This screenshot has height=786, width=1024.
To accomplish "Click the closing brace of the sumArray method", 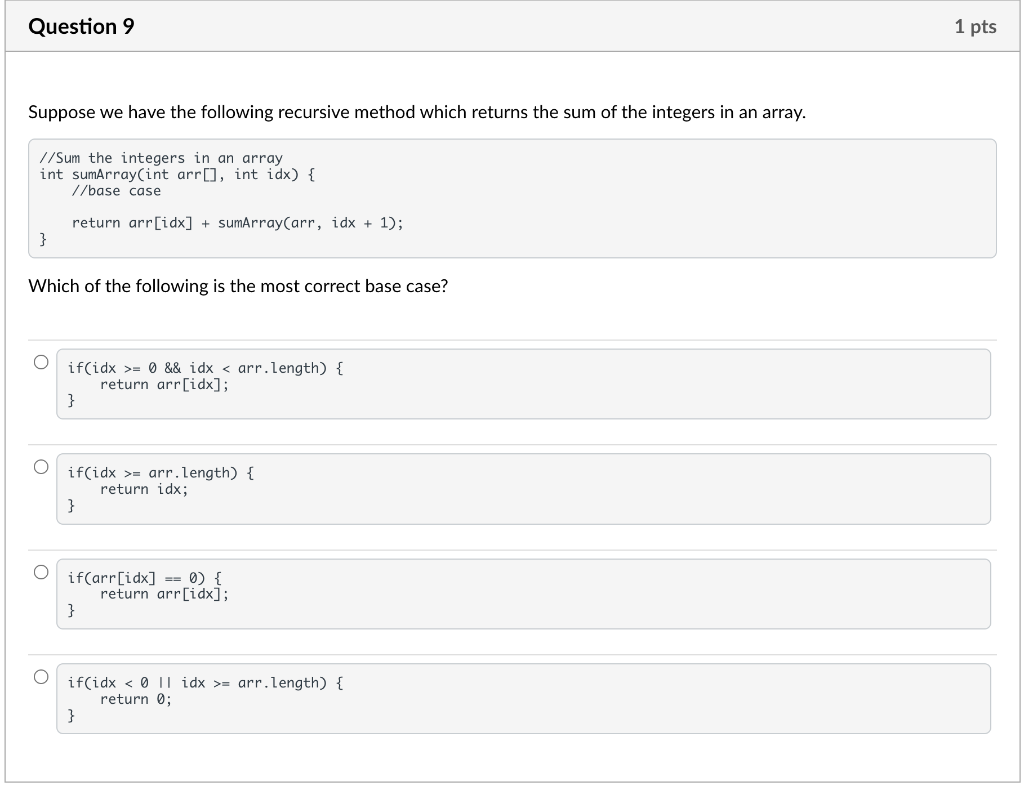I will (x=41, y=238).
